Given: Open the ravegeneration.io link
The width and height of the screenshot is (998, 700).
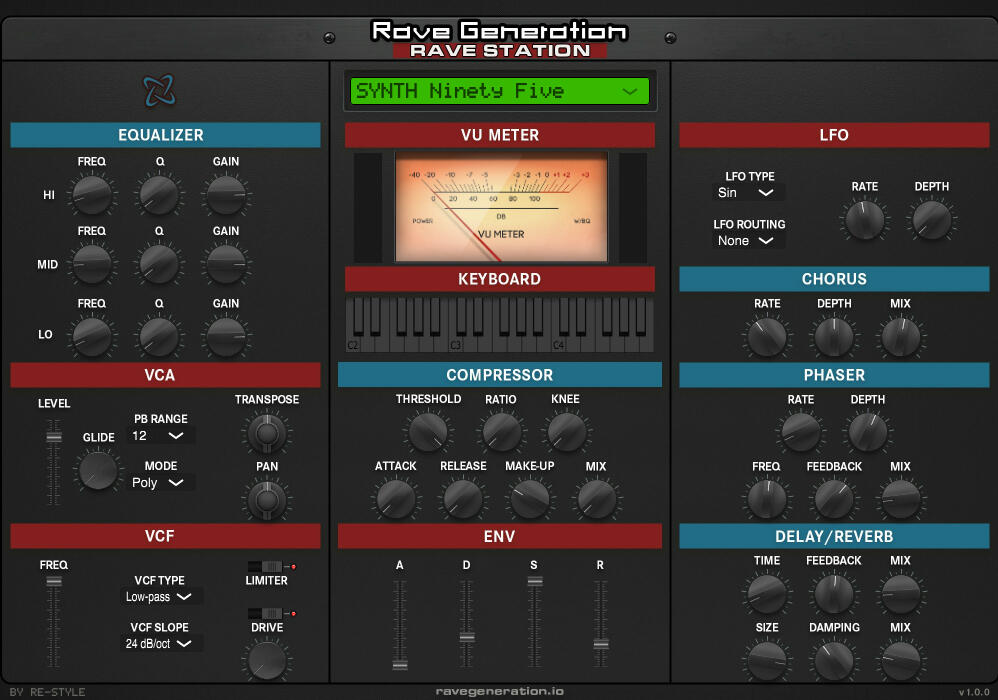Looking at the screenshot, I should [499, 690].
